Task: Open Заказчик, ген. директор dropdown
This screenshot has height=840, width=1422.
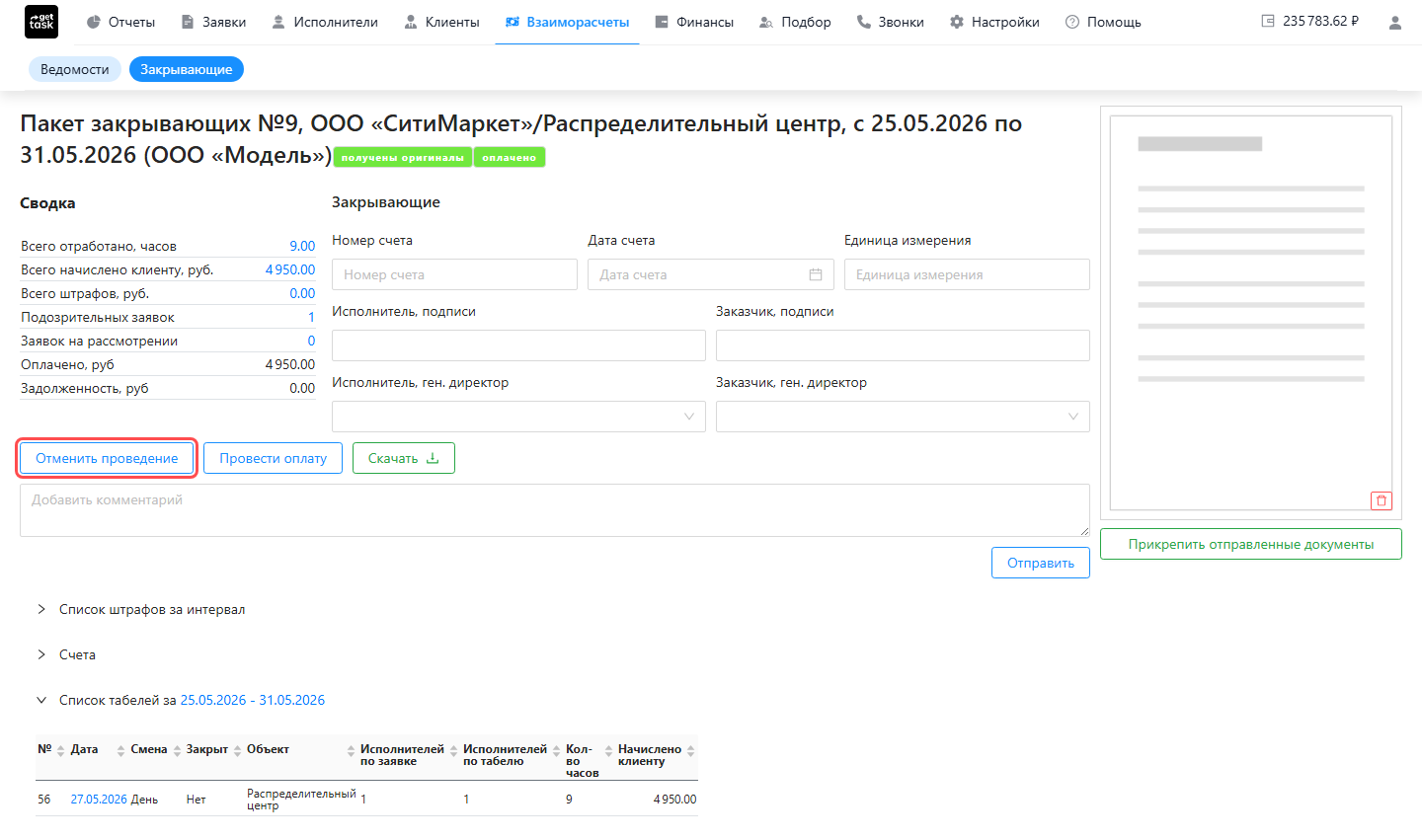Action: point(903,417)
